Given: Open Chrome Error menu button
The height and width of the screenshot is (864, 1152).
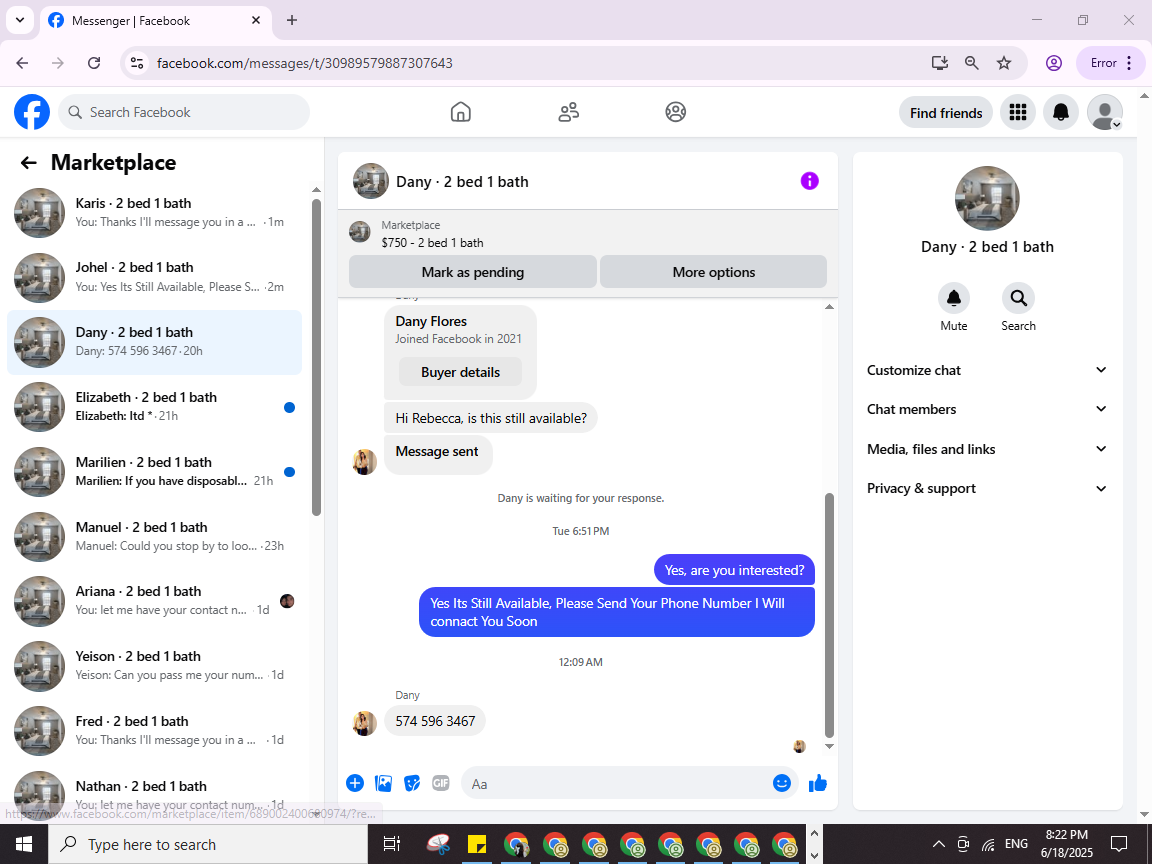Looking at the screenshot, I should (x=1110, y=63).
